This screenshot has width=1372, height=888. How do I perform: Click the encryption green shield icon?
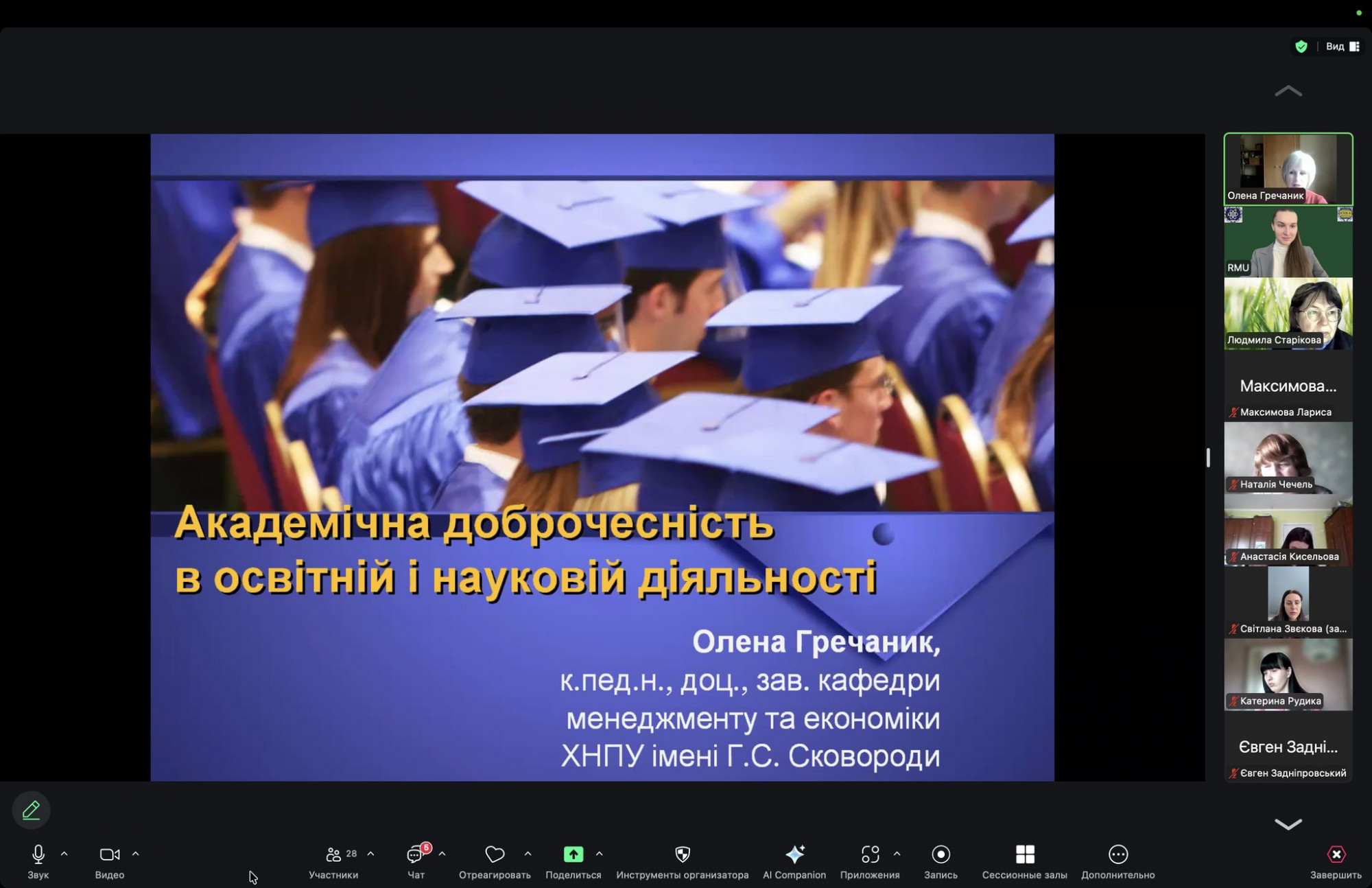click(1301, 47)
